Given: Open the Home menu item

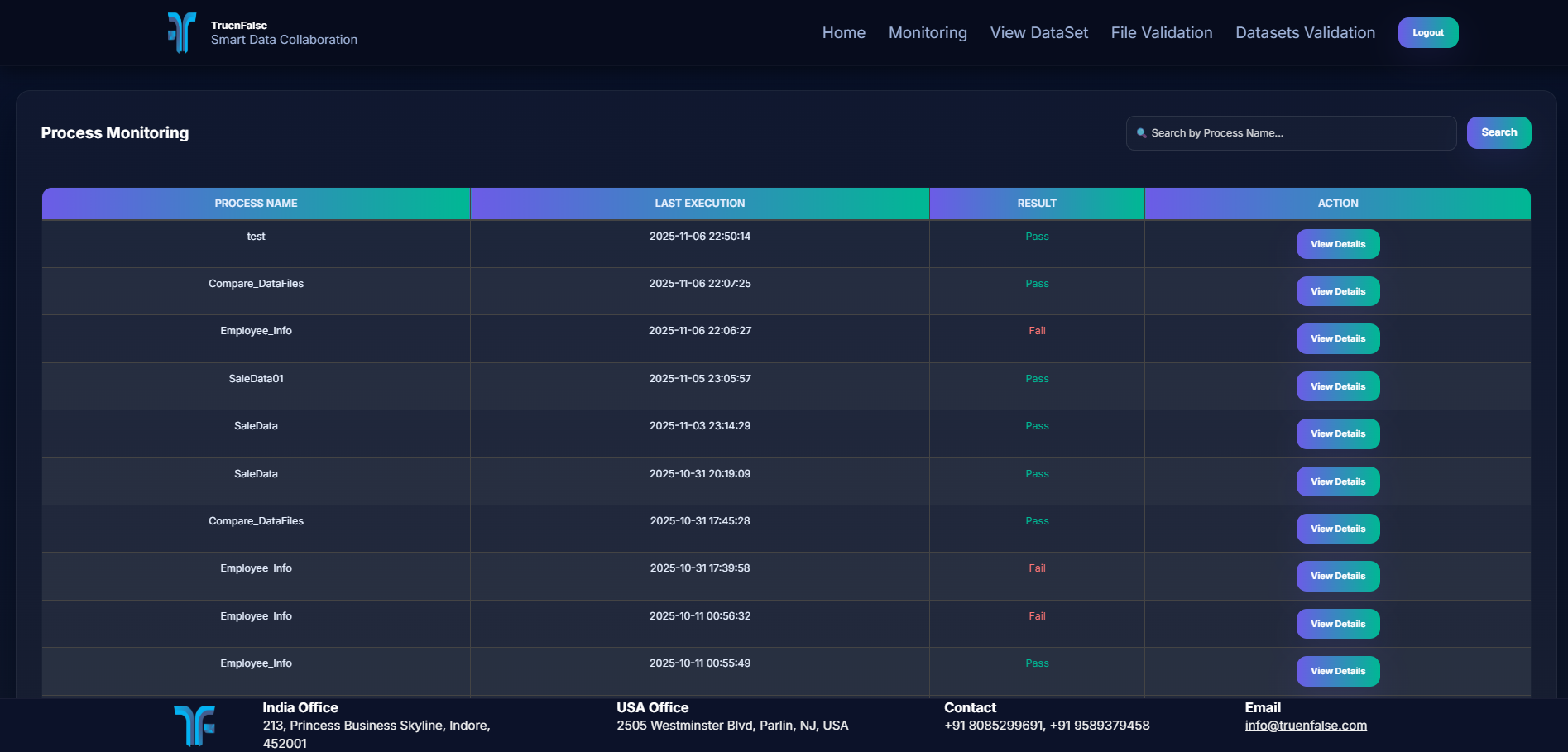Looking at the screenshot, I should click(x=843, y=33).
